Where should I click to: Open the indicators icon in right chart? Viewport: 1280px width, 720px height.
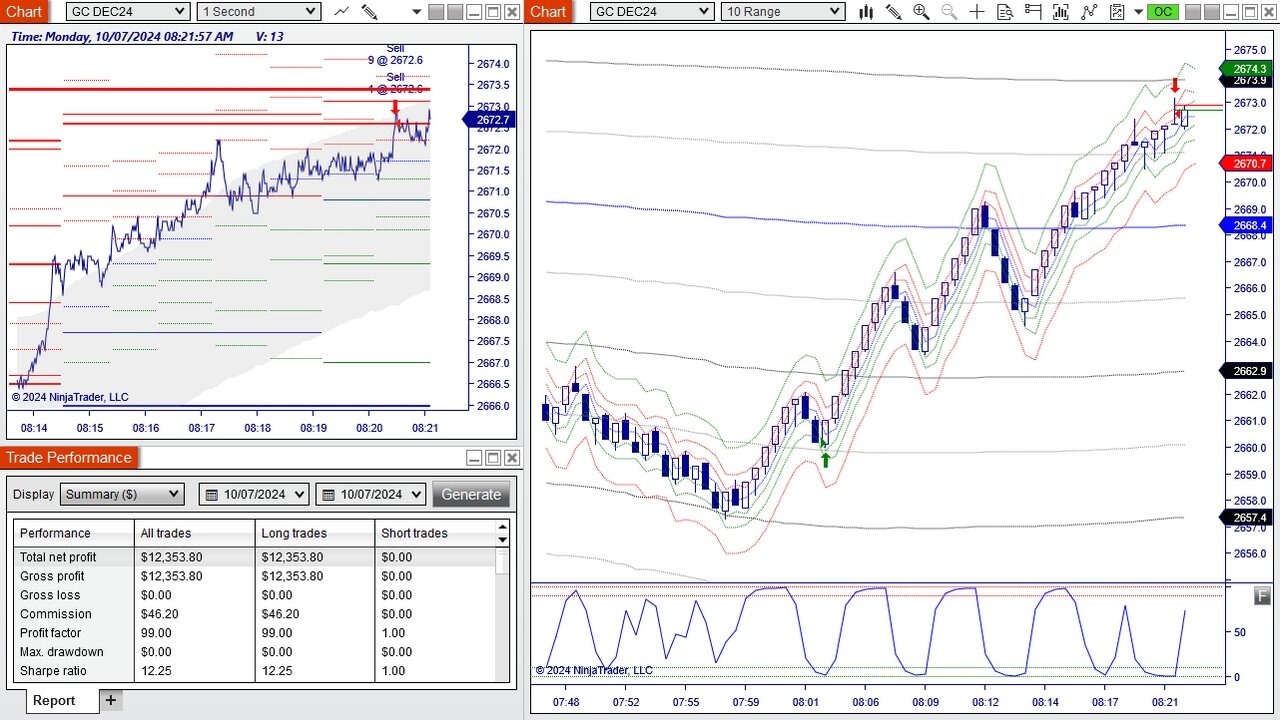[x=1061, y=12]
